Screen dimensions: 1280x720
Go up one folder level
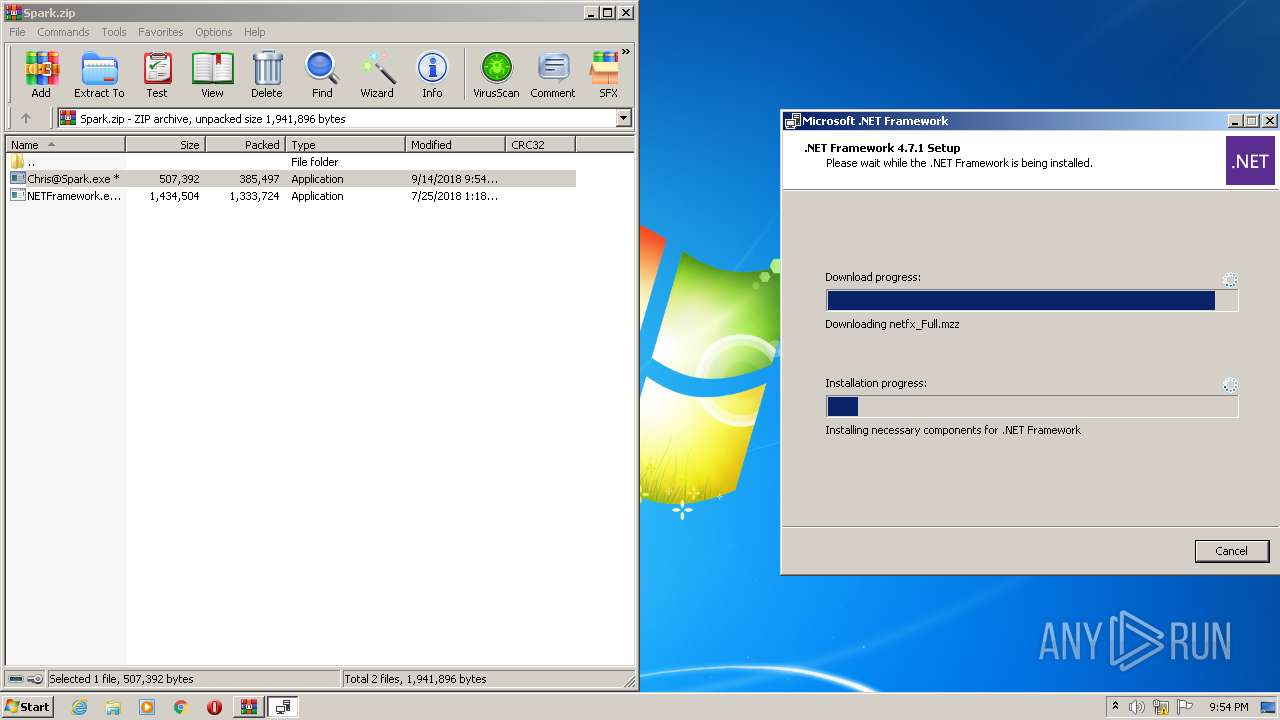coord(26,118)
